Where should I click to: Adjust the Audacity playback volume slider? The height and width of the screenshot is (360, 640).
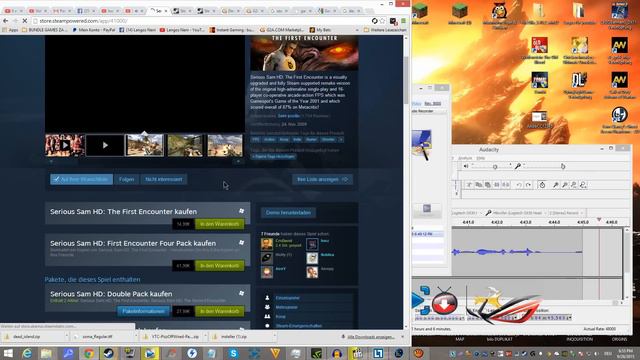coord(492,166)
